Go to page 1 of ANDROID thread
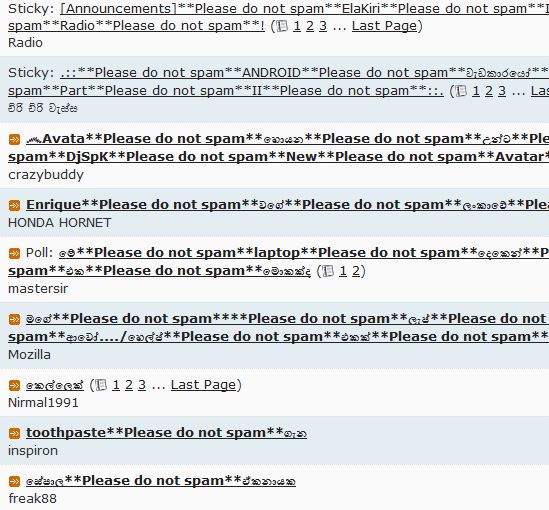 point(476,91)
